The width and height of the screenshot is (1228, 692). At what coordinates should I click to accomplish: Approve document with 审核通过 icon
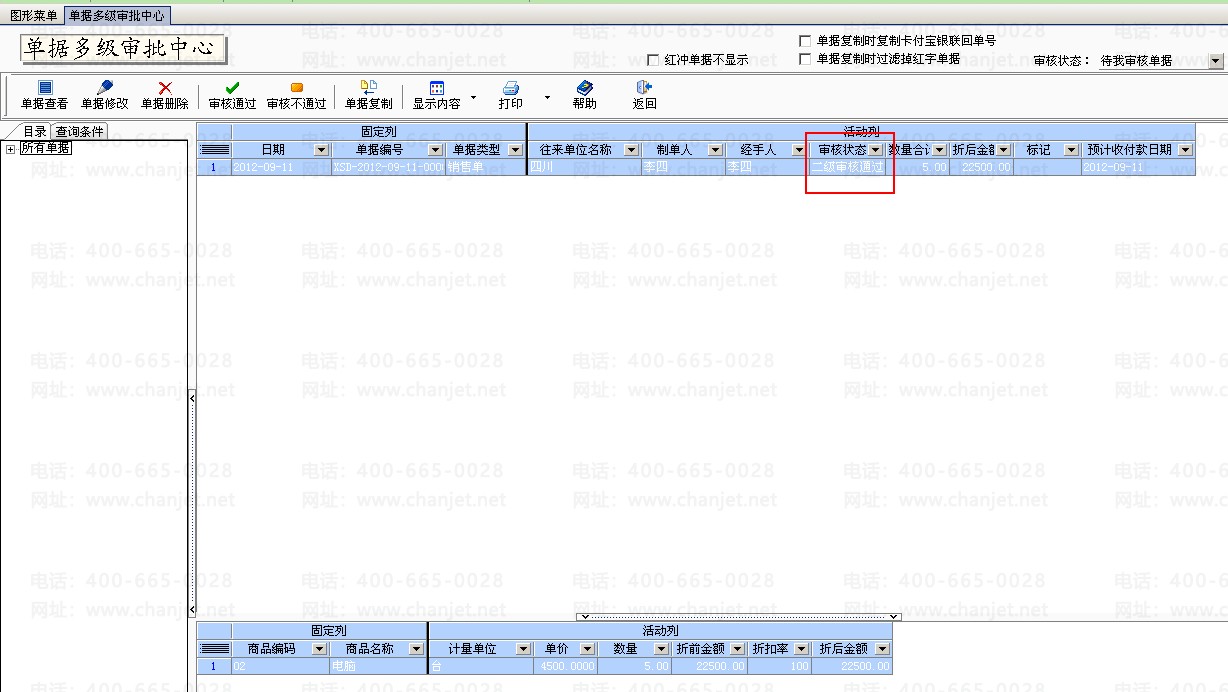point(232,89)
